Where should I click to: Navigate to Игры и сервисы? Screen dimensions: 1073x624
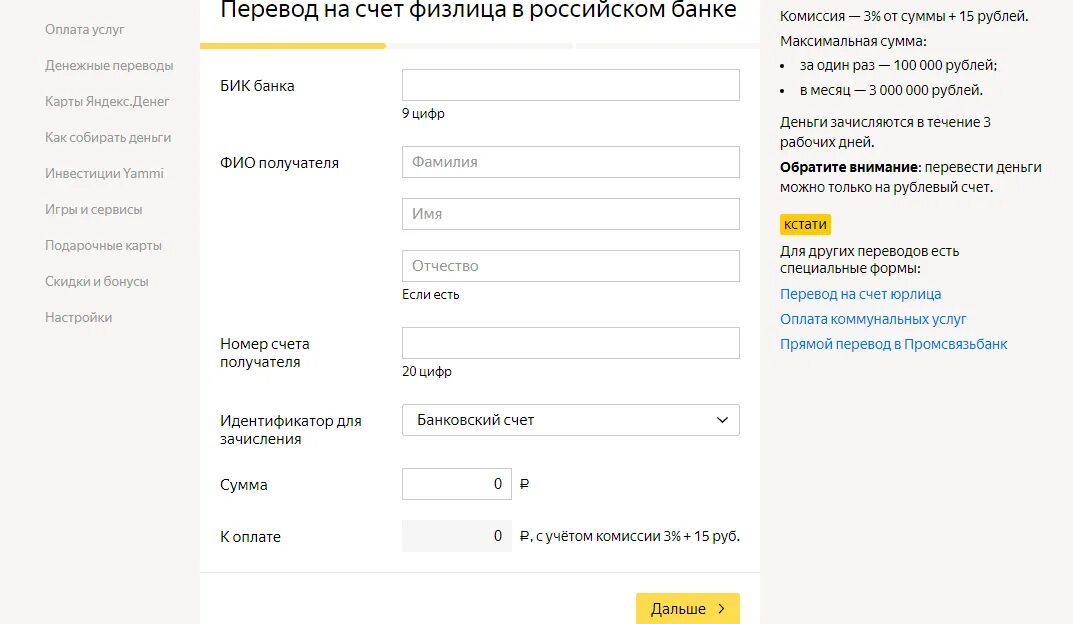94,210
